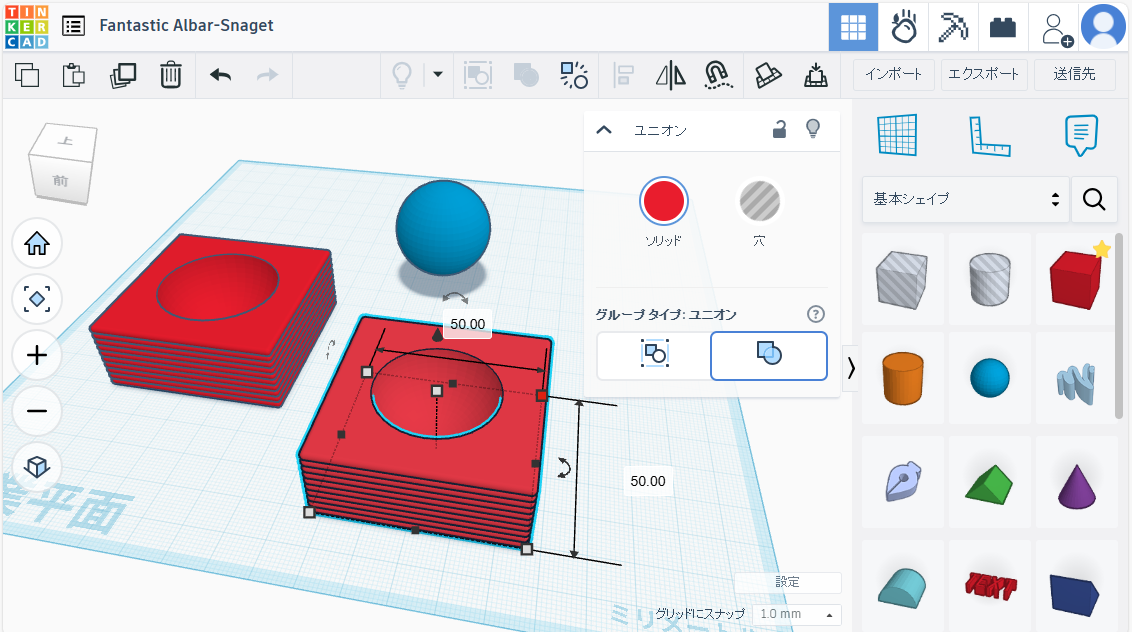The image size is (1132, 632).
Task: Select the ruler tool icon
Action: click(x=989, y=135)
